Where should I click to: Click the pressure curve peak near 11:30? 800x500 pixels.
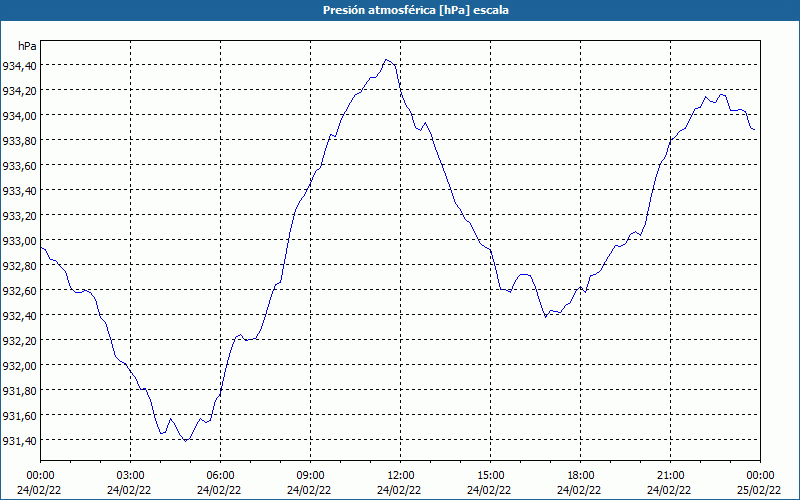coord(386,60)
